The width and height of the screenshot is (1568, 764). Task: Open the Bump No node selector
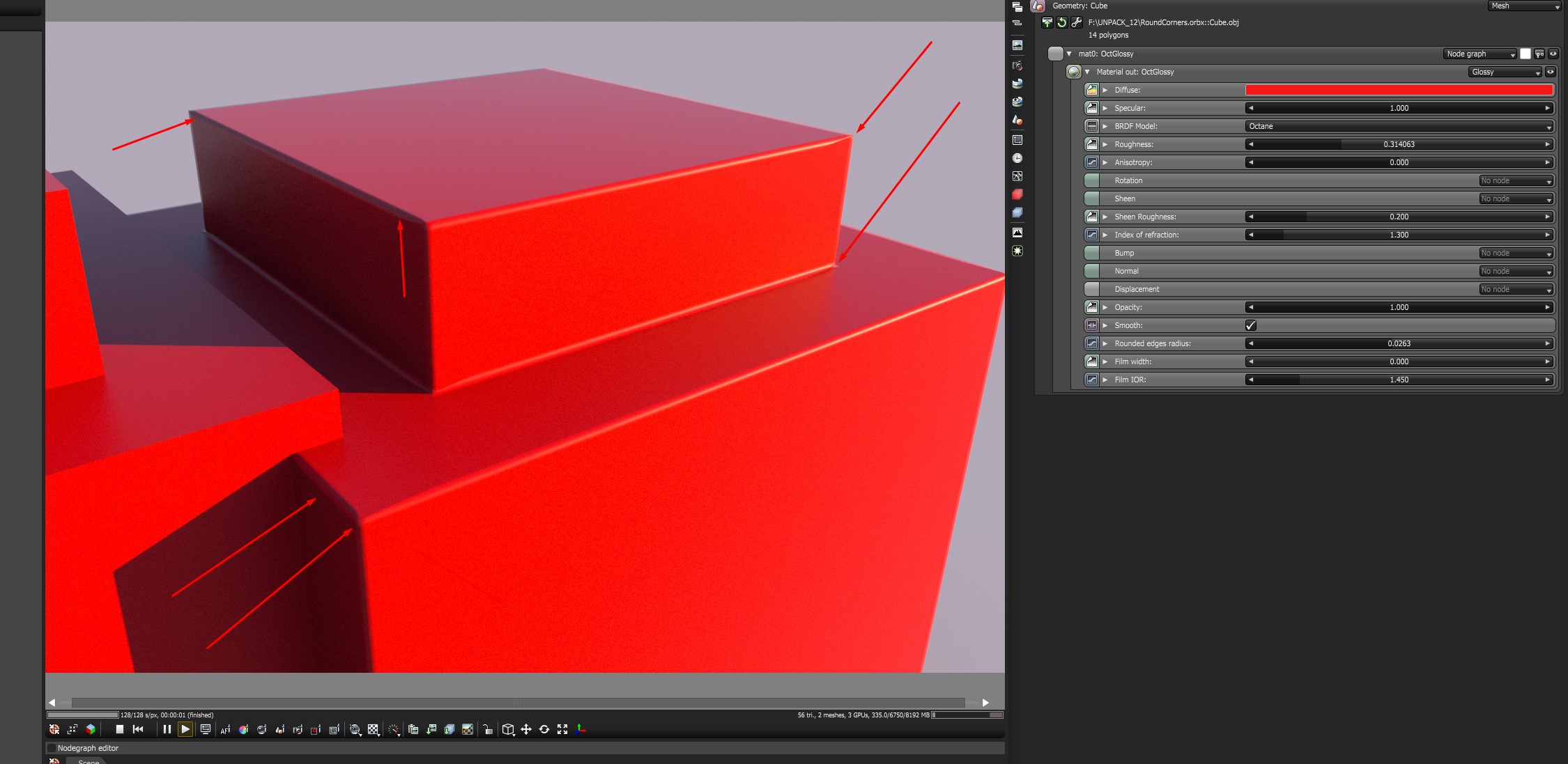[x=1516, y=253]
